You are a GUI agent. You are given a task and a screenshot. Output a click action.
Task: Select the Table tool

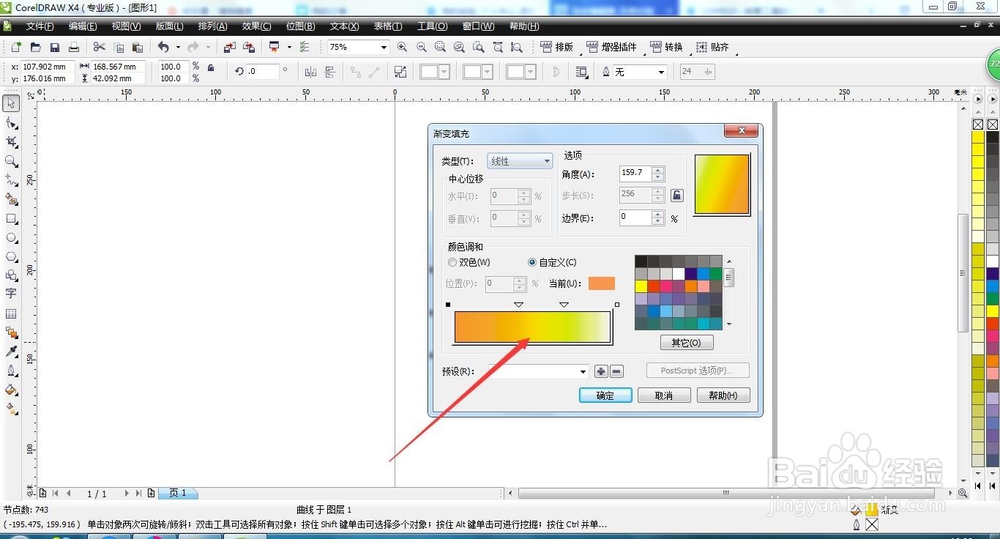pyautogui.click(x=11, y=313)
